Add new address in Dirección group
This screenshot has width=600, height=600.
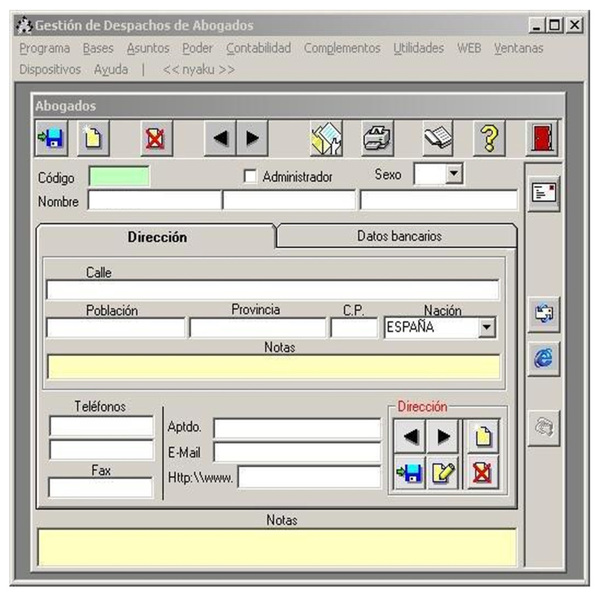[483, 436]
